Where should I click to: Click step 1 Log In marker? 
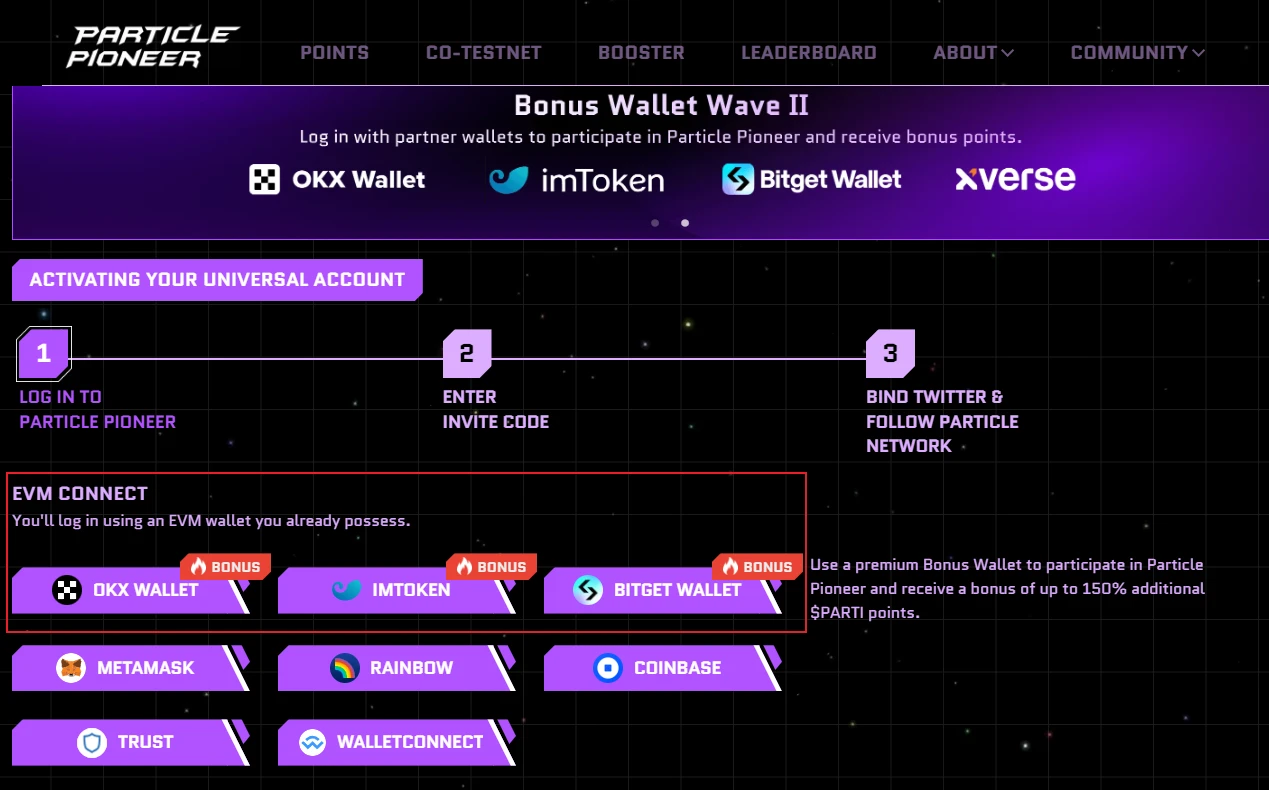[43, 354]
